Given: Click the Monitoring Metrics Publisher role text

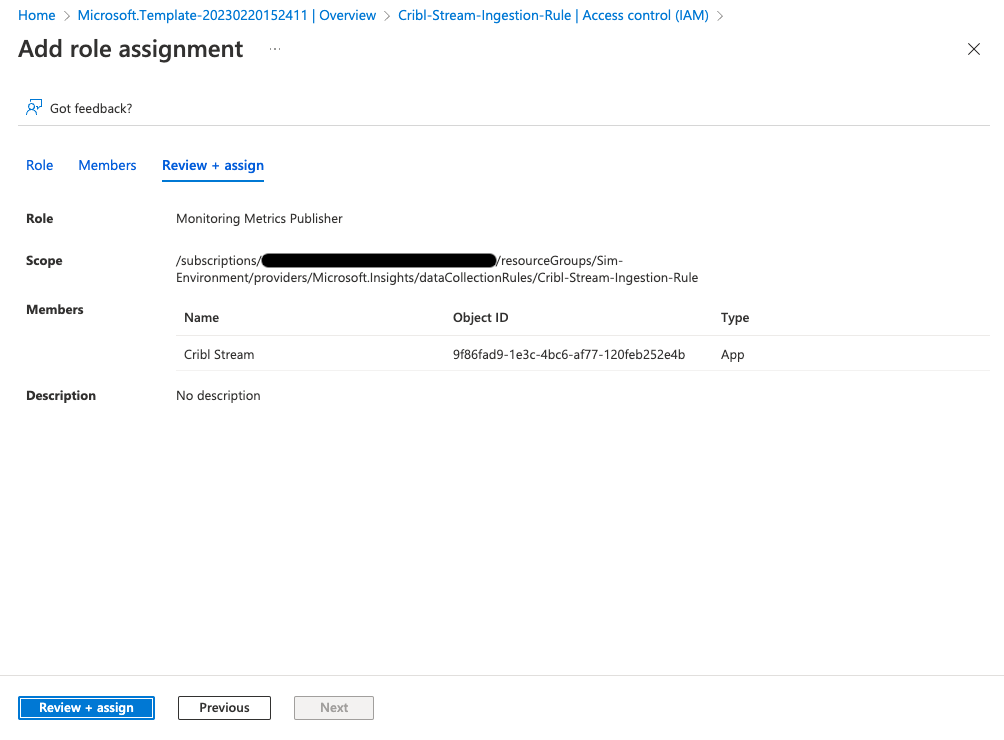Looking at the screenshot, I should [259, 218].
